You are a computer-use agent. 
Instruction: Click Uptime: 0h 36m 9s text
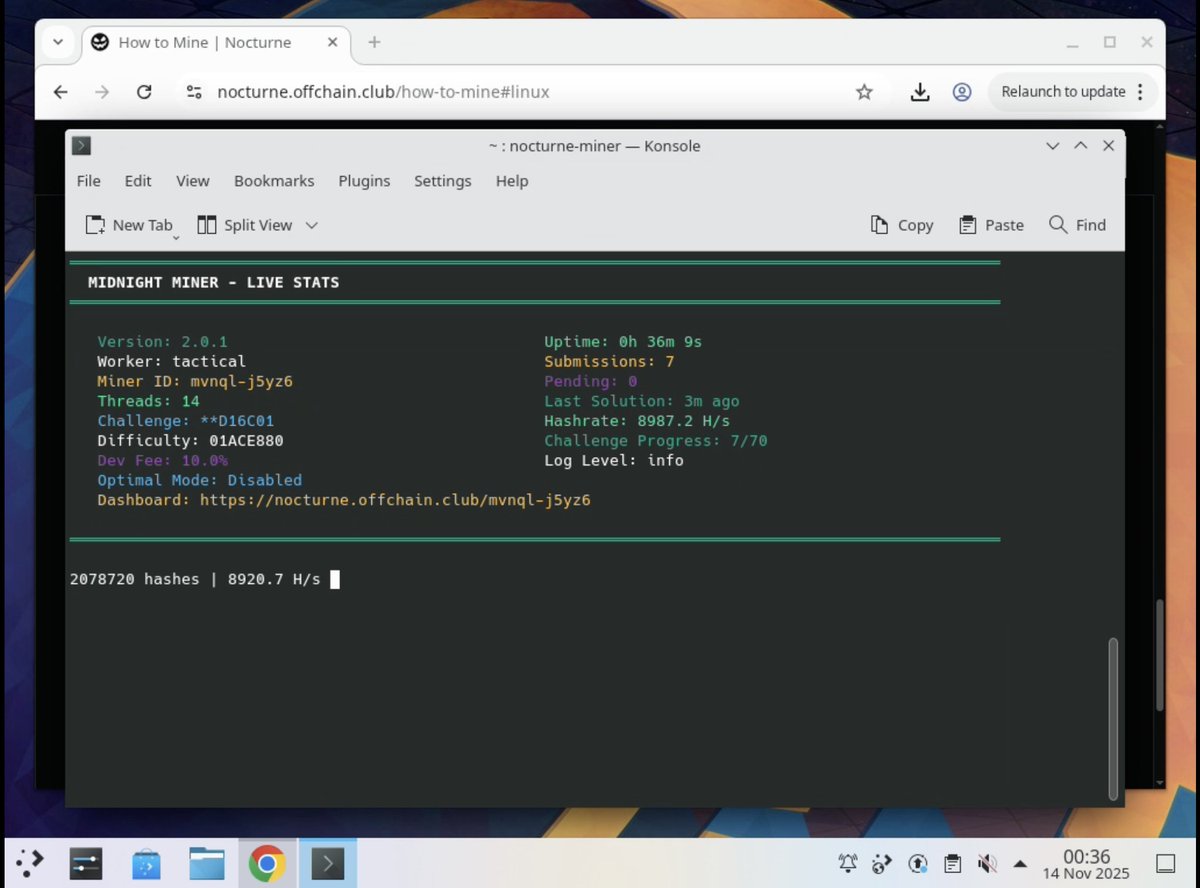(623, 342)
